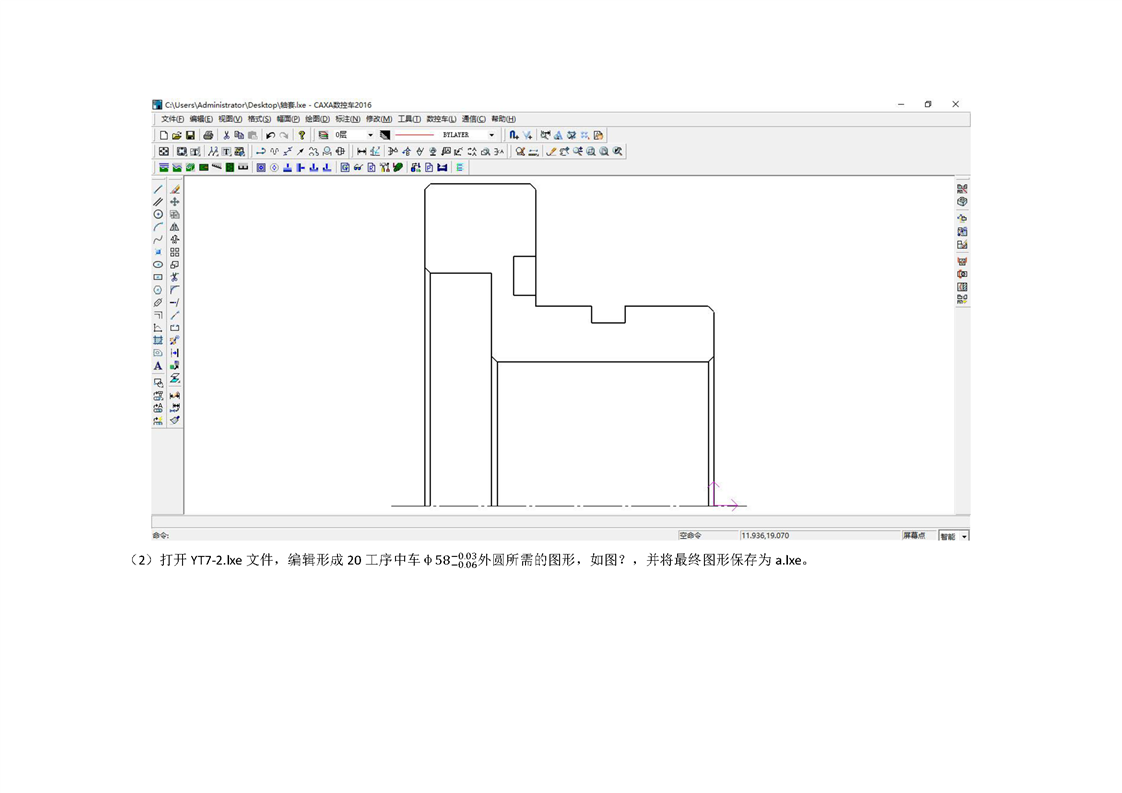
Task: Open the 修改(M) menu
Action: click(379, 119)
